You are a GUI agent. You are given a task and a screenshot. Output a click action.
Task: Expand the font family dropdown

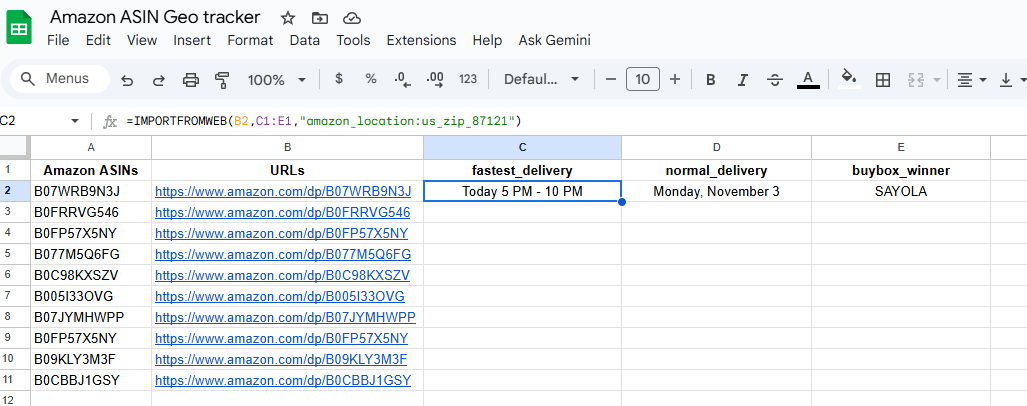point(541,80)
